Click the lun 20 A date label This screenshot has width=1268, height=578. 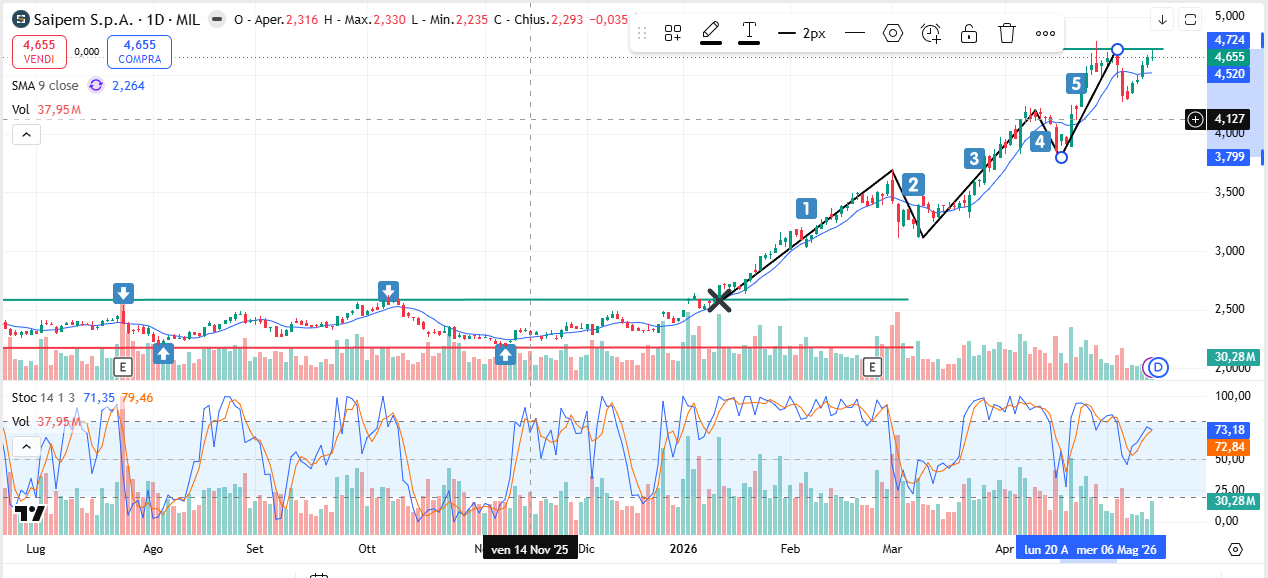coord(1044,549)
